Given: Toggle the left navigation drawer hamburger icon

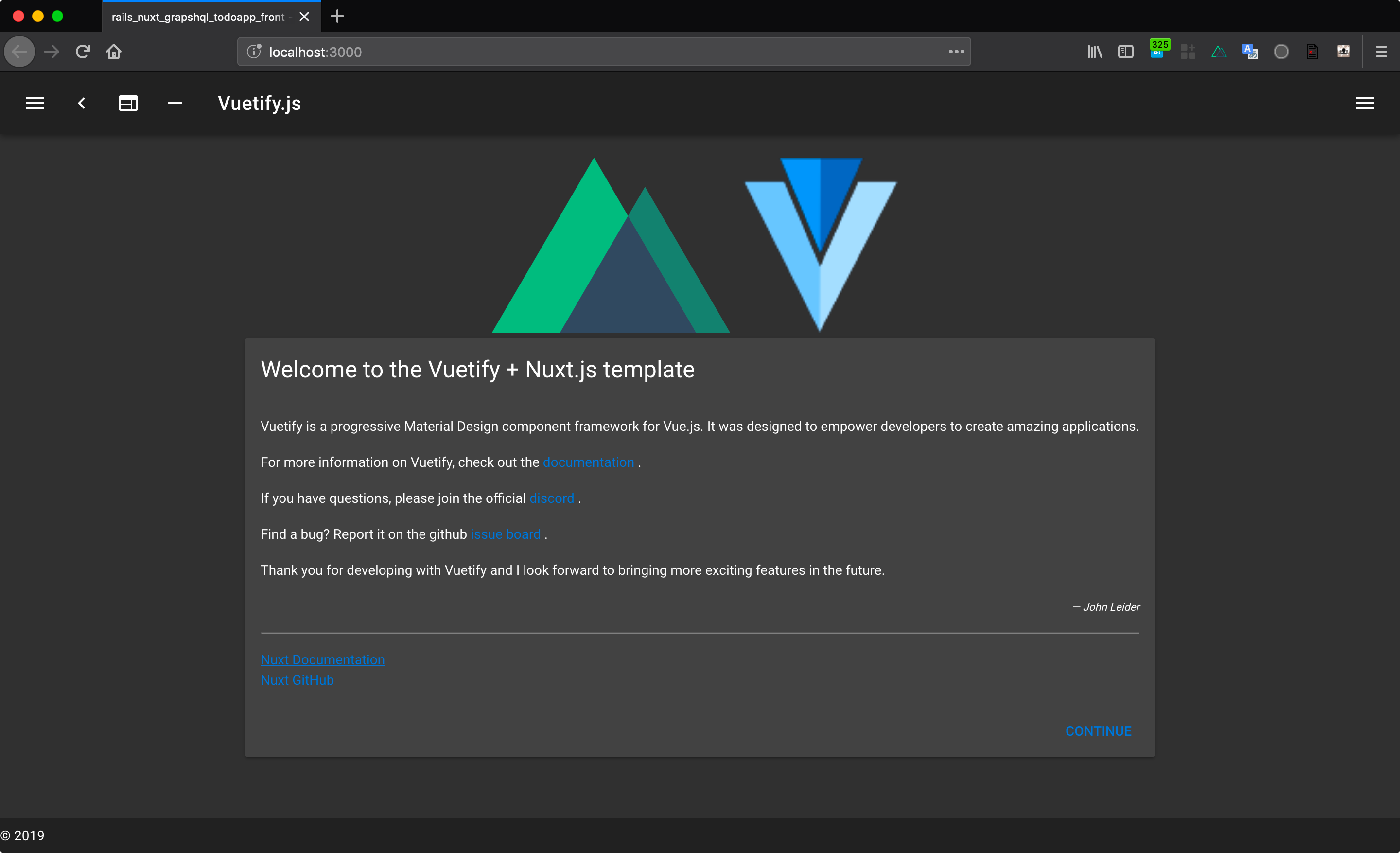Looking at the screenshot, I should pyautogui.click(x=35, y=103).
